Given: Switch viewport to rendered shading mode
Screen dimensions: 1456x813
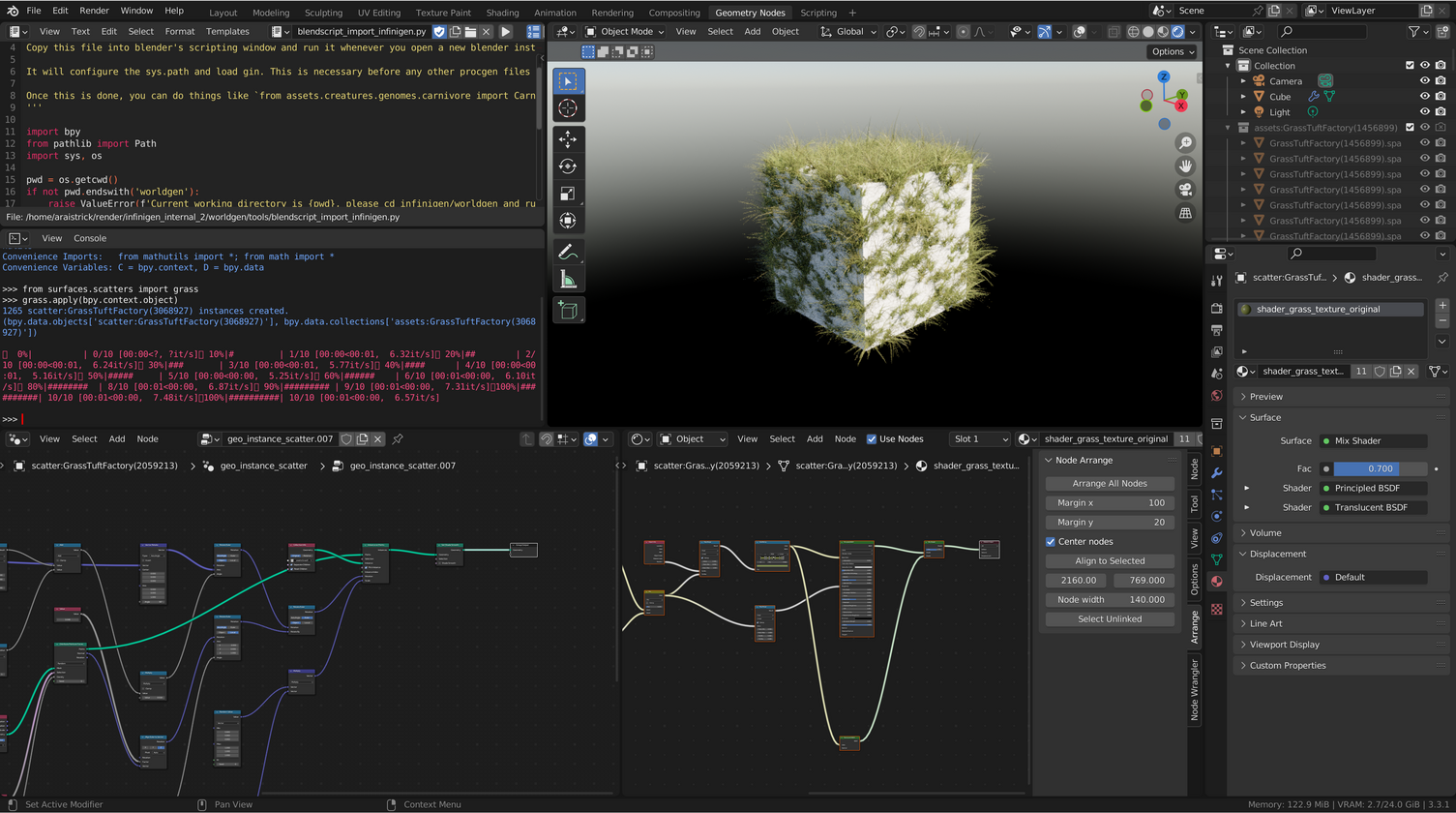Looking at the screenshot, I should [x=1178, y=32].
